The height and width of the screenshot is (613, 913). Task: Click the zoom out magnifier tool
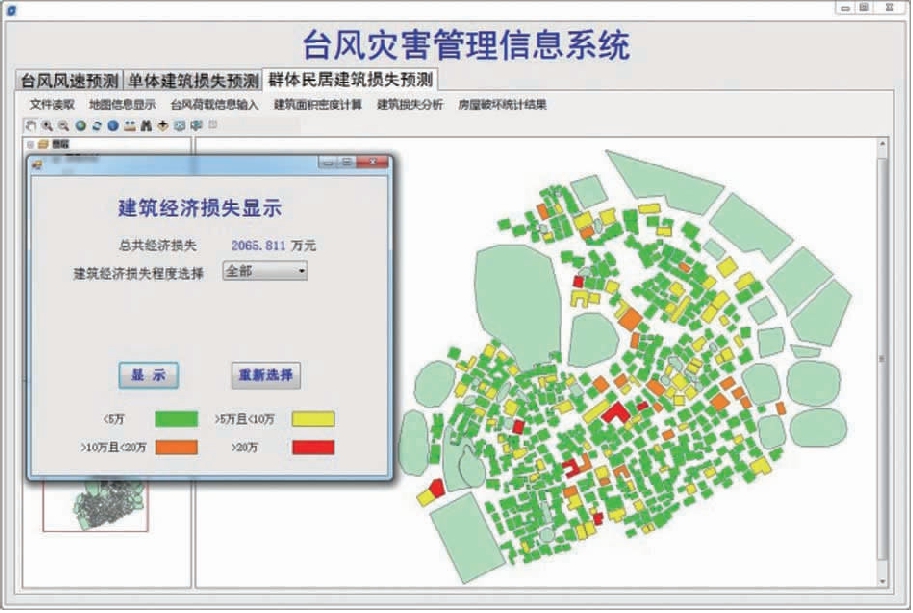[62, 126]
